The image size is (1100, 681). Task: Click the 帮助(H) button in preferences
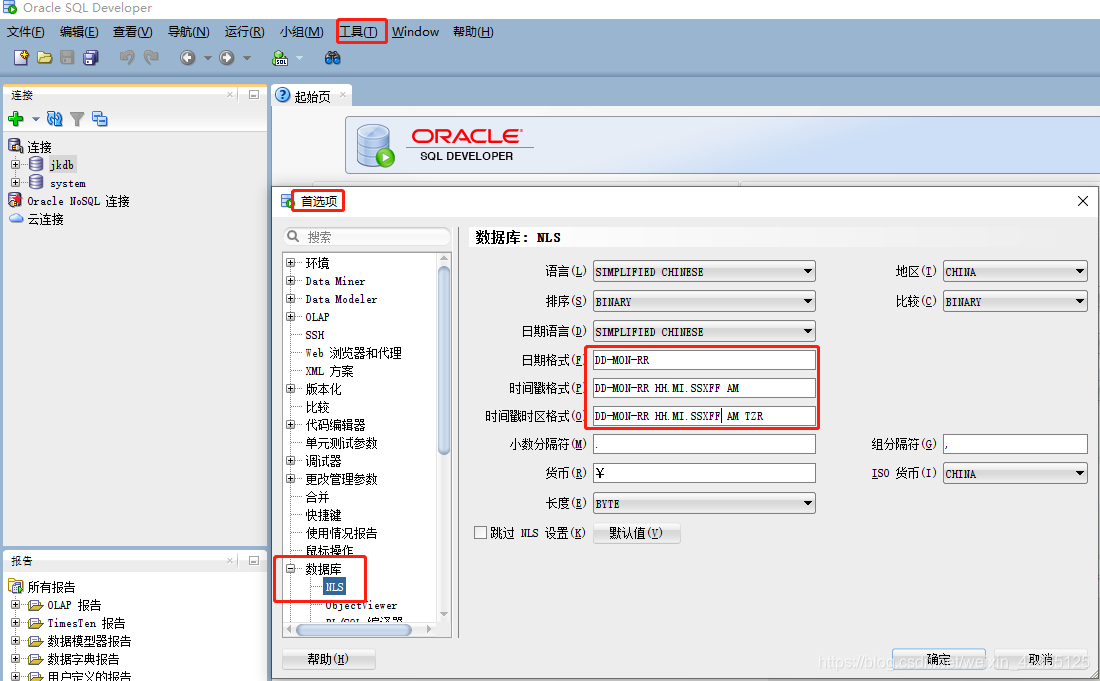[328, 659]
